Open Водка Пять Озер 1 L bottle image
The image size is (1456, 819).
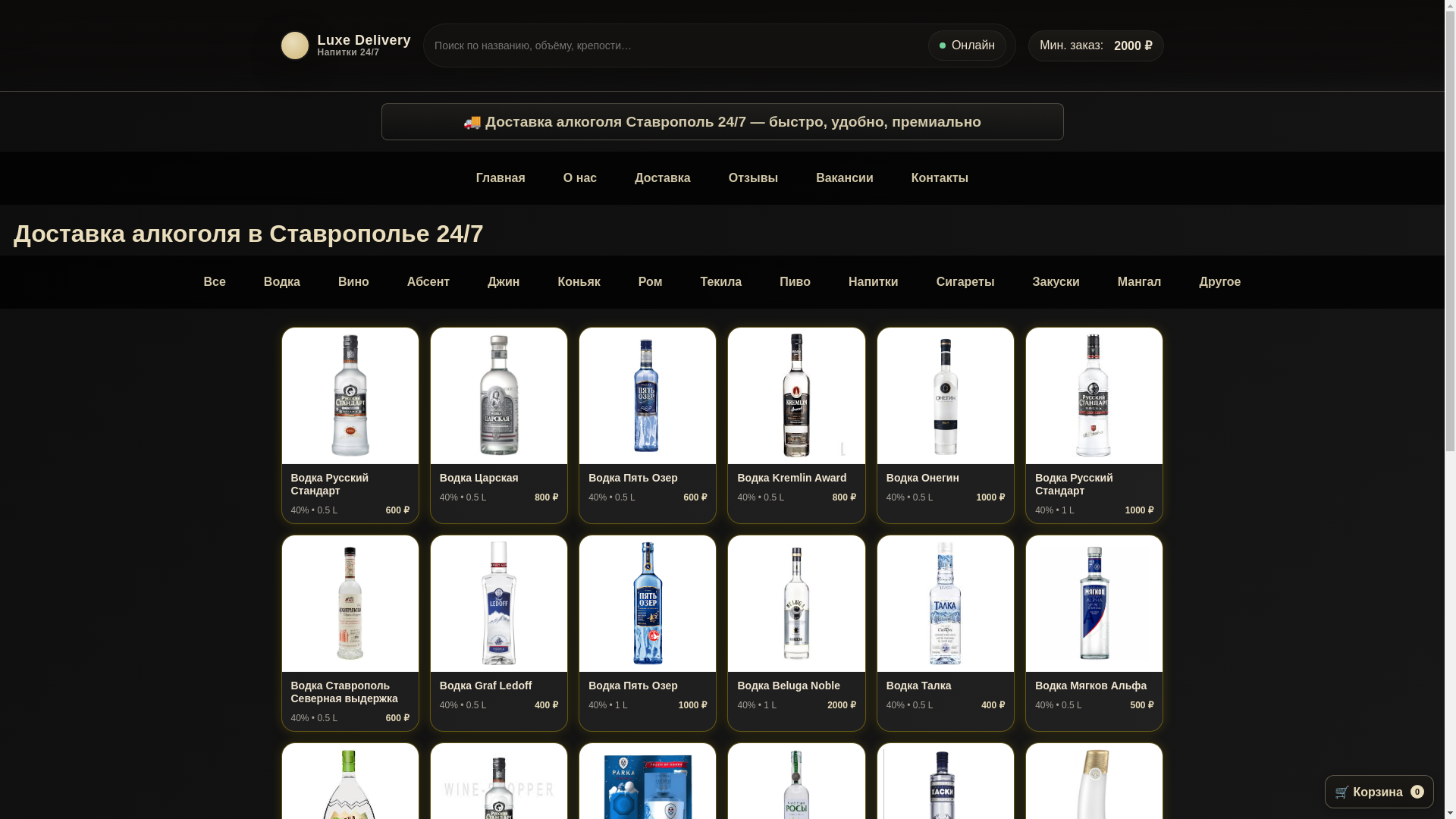tap(648, 604)
